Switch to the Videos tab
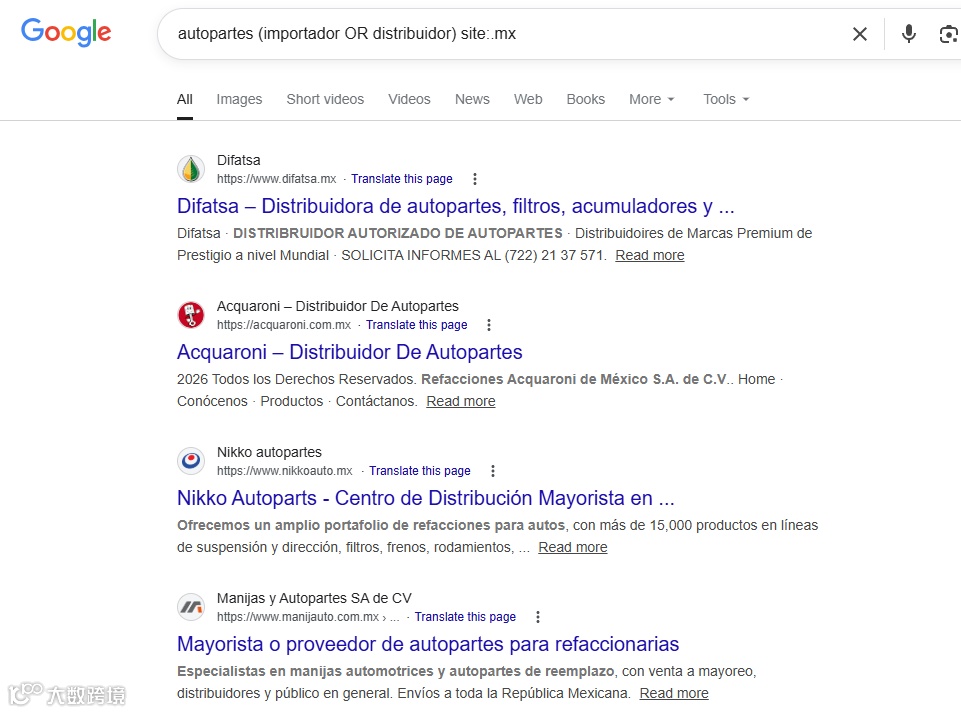This screenshot has height=713, width=961. (409, 99)
